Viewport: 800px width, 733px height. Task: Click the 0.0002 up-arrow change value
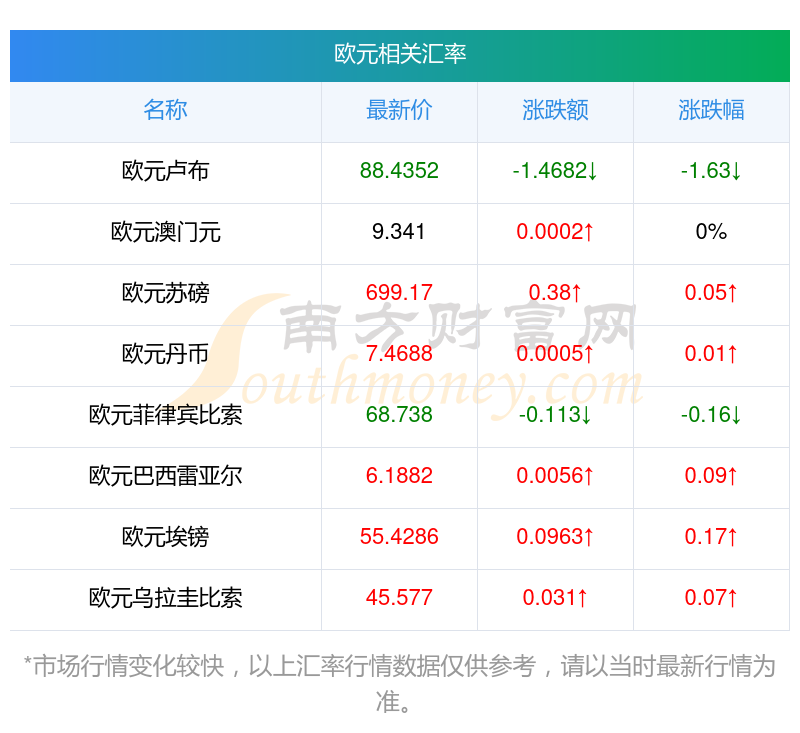[x=555, y=232]
